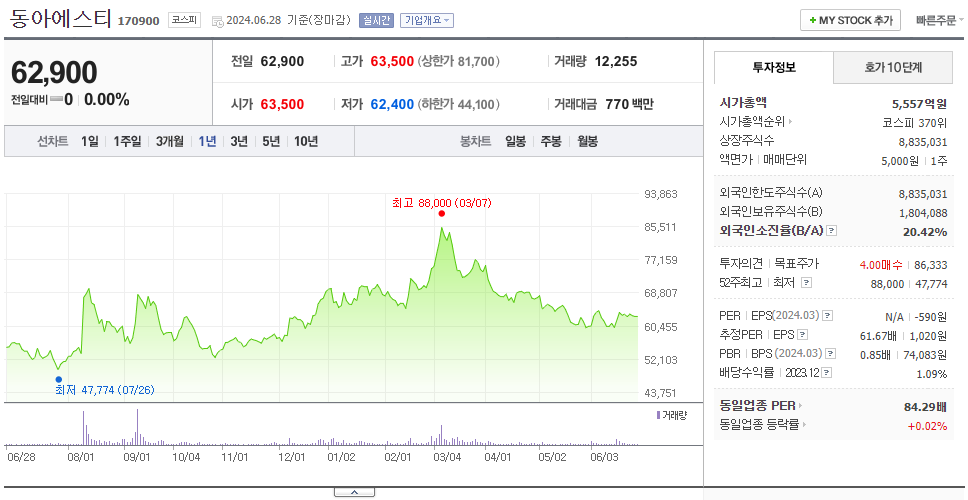Click the 시가총액 value 5,557억원
Viewport: 968px width, 500px height.
click(x=920, y=104)
